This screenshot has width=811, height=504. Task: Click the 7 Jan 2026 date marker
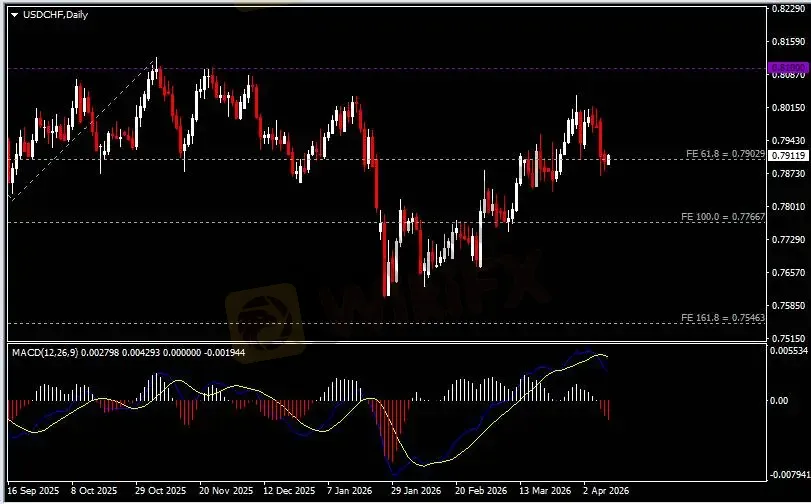pyautogui.click(x=350, y=492)
